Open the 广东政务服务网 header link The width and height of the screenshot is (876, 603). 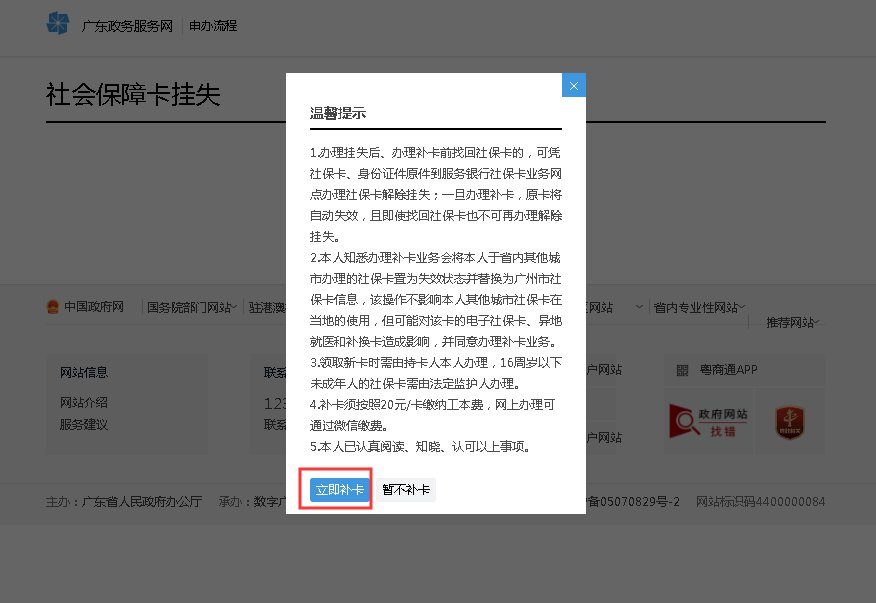click(127, 26)
